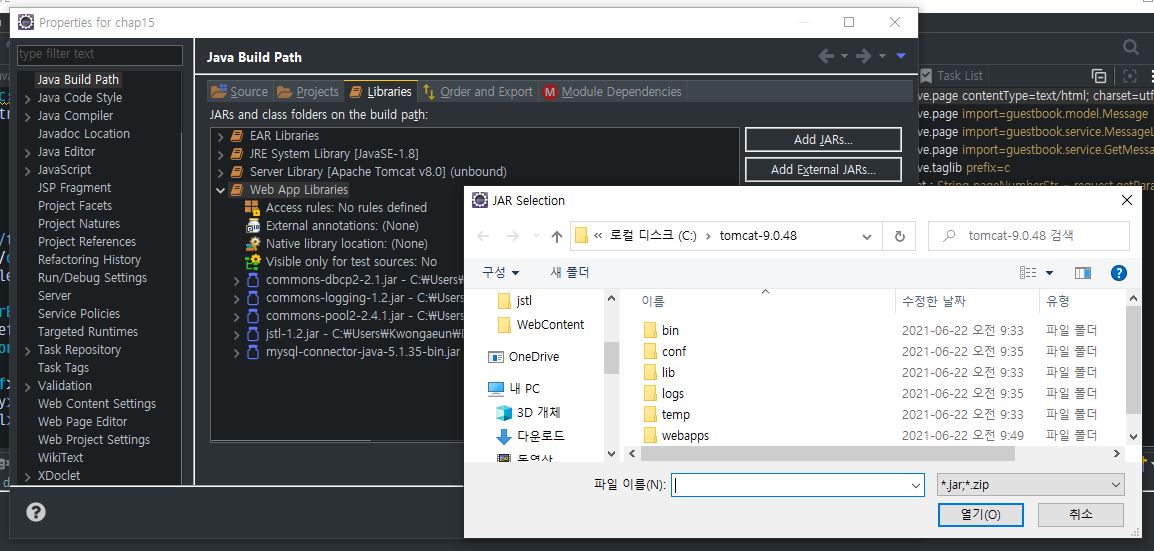Click the JRE System Library icon
Image resolution: width=1154 pixels, height=551 pixels.
(236, 154)
